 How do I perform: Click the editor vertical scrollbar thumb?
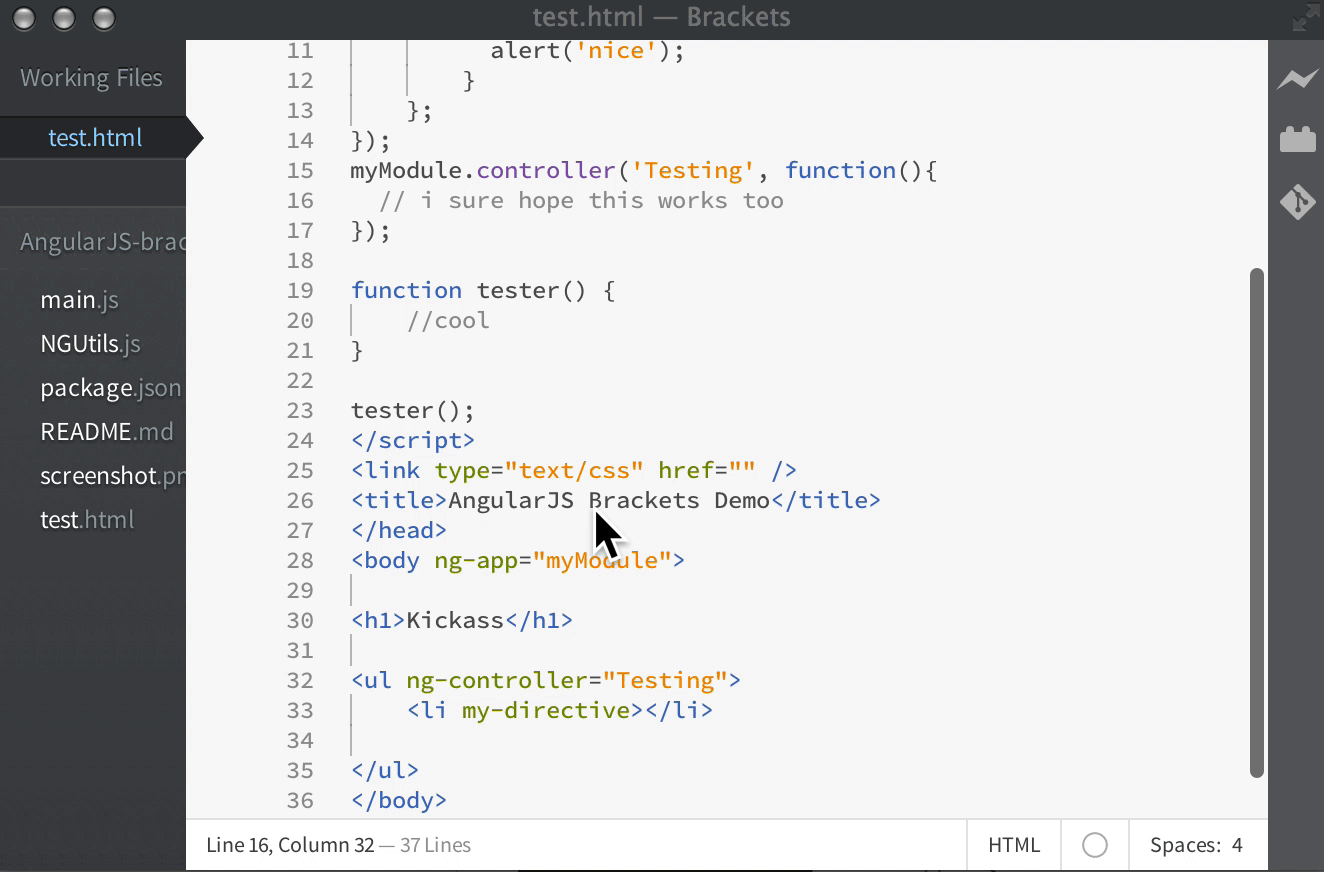[1257, 522]
